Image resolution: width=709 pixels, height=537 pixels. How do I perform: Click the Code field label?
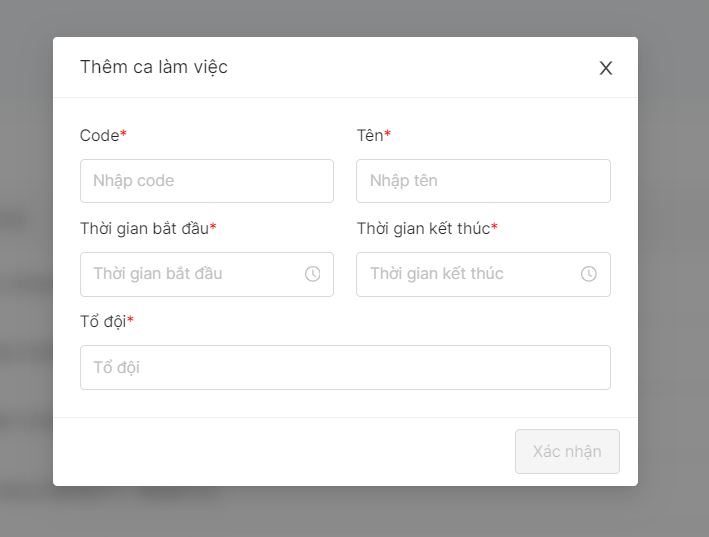pos(99,135)
